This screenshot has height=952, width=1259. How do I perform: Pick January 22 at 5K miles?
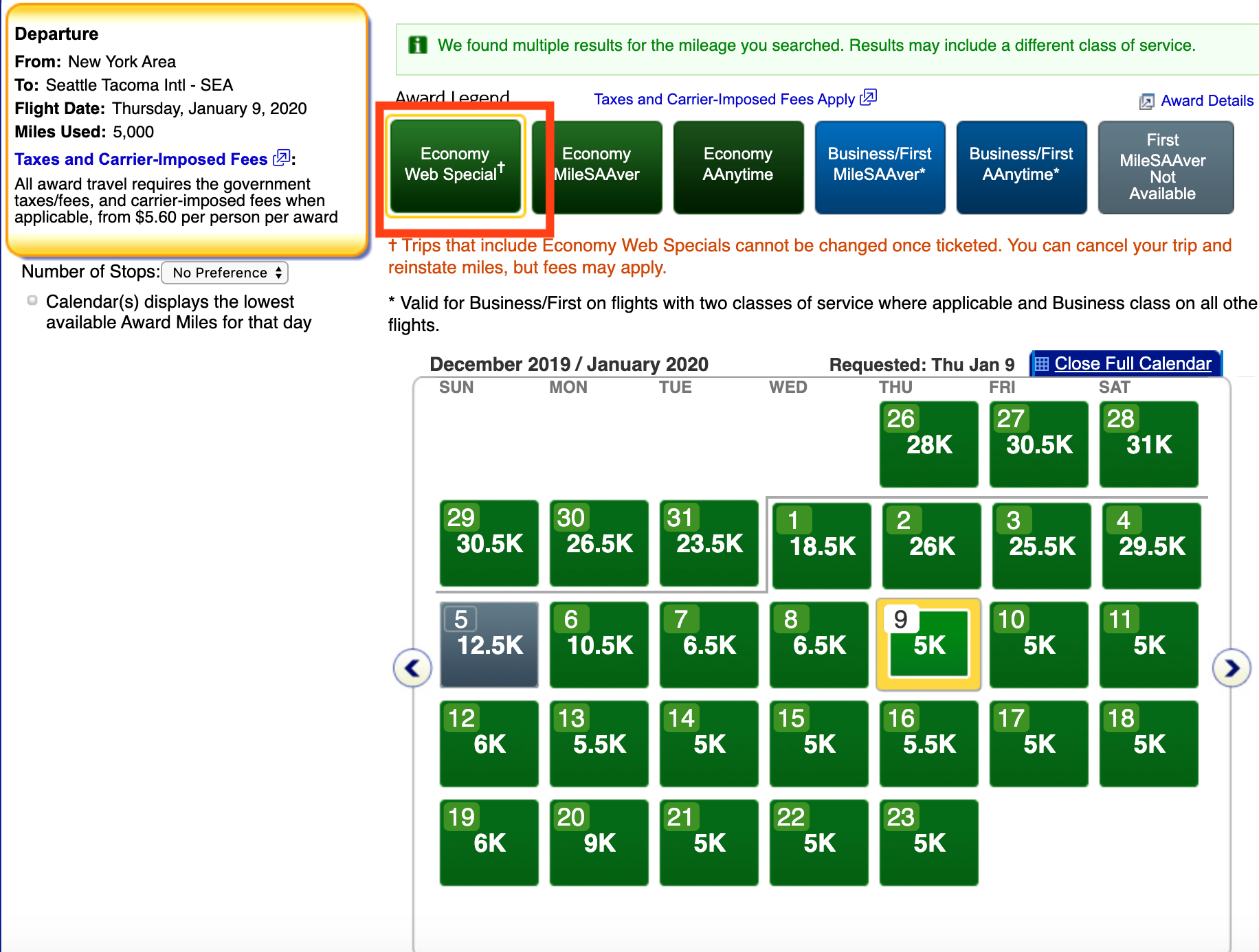818,843
